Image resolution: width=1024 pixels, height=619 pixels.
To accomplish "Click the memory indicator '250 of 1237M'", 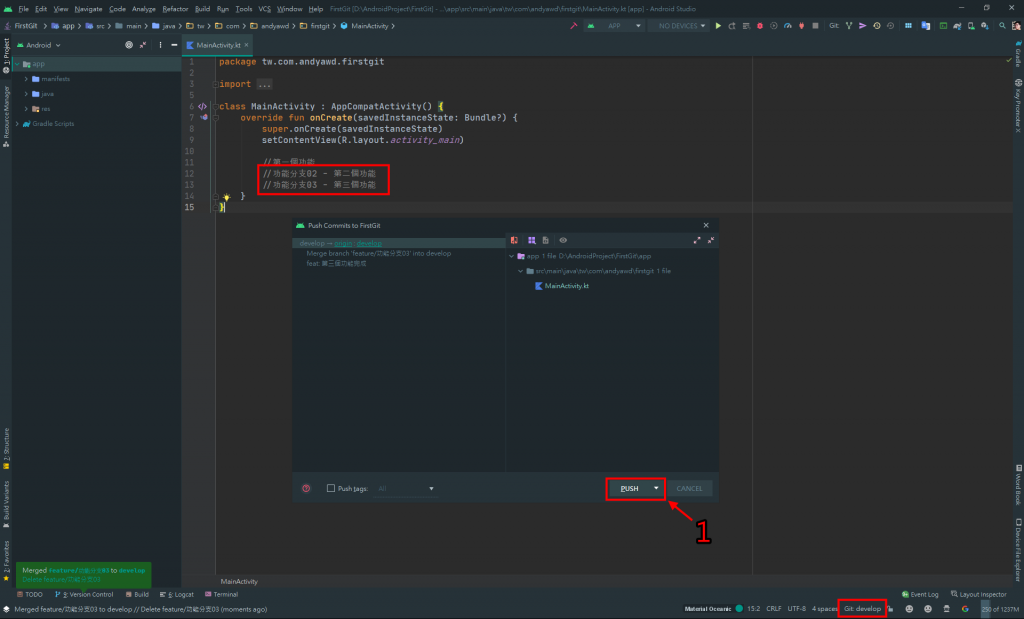I will pos(1000,609).
